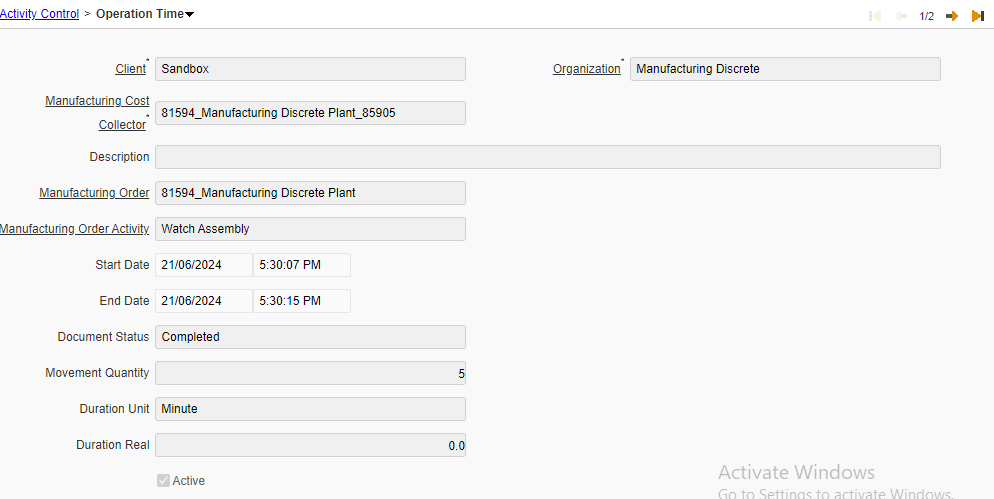
Task: Click the Start Date time field 5:30:07 PM
Action: [302, 265]
